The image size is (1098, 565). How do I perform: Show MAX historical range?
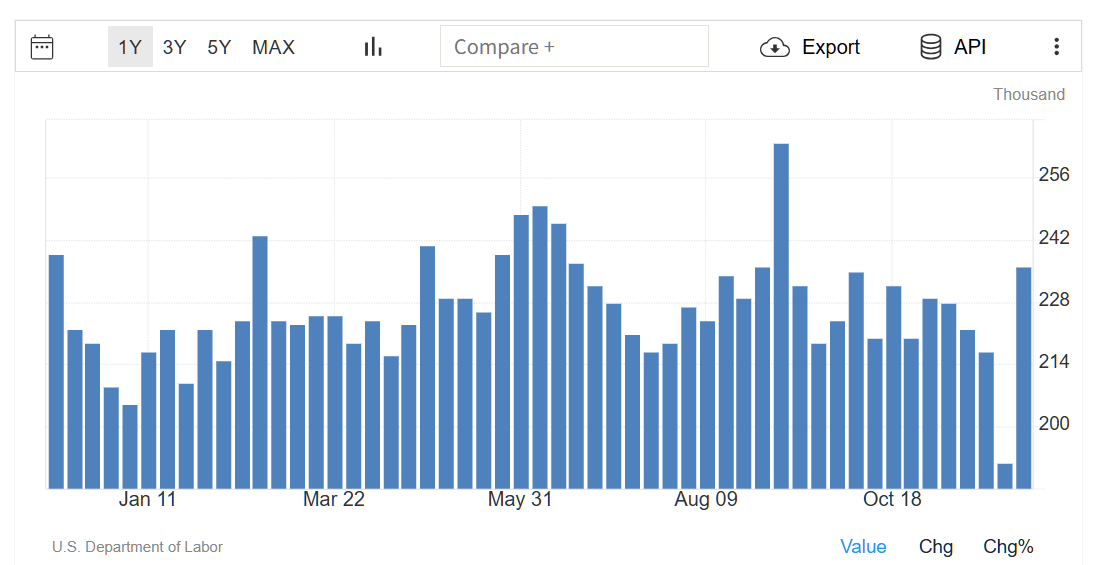[273, 47]
